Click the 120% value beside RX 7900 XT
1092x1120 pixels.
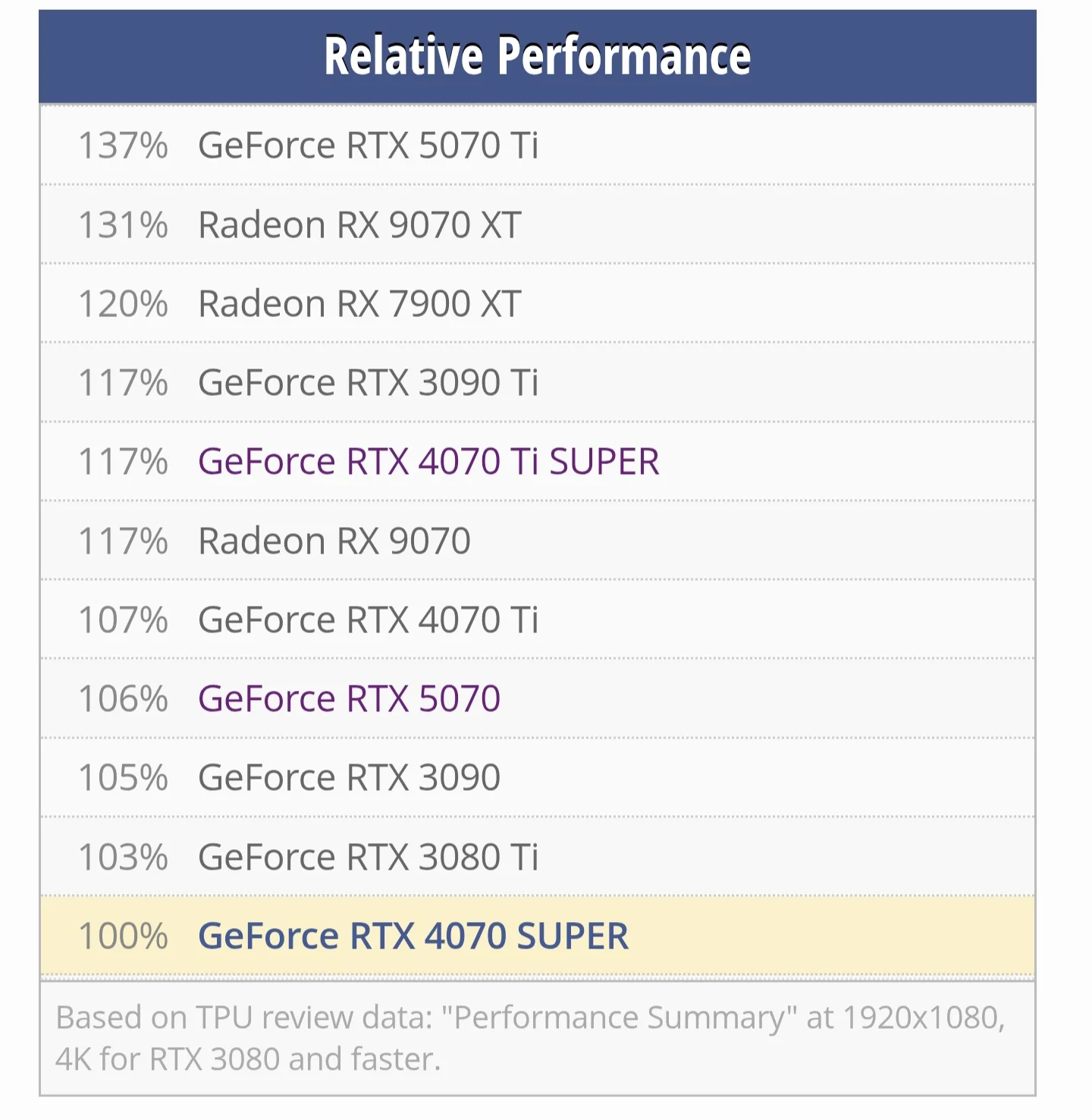tap(123, 304)
